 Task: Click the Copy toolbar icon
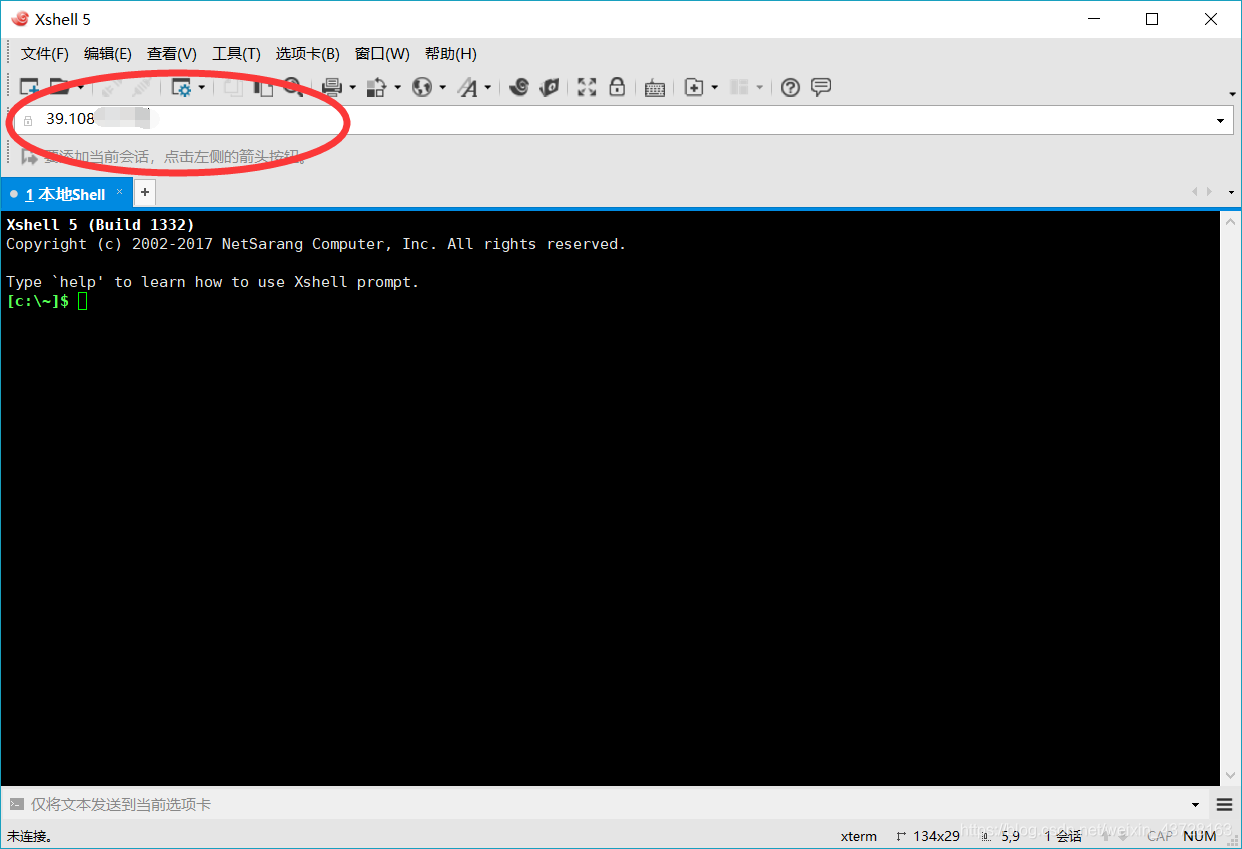[x=233, y=88]
